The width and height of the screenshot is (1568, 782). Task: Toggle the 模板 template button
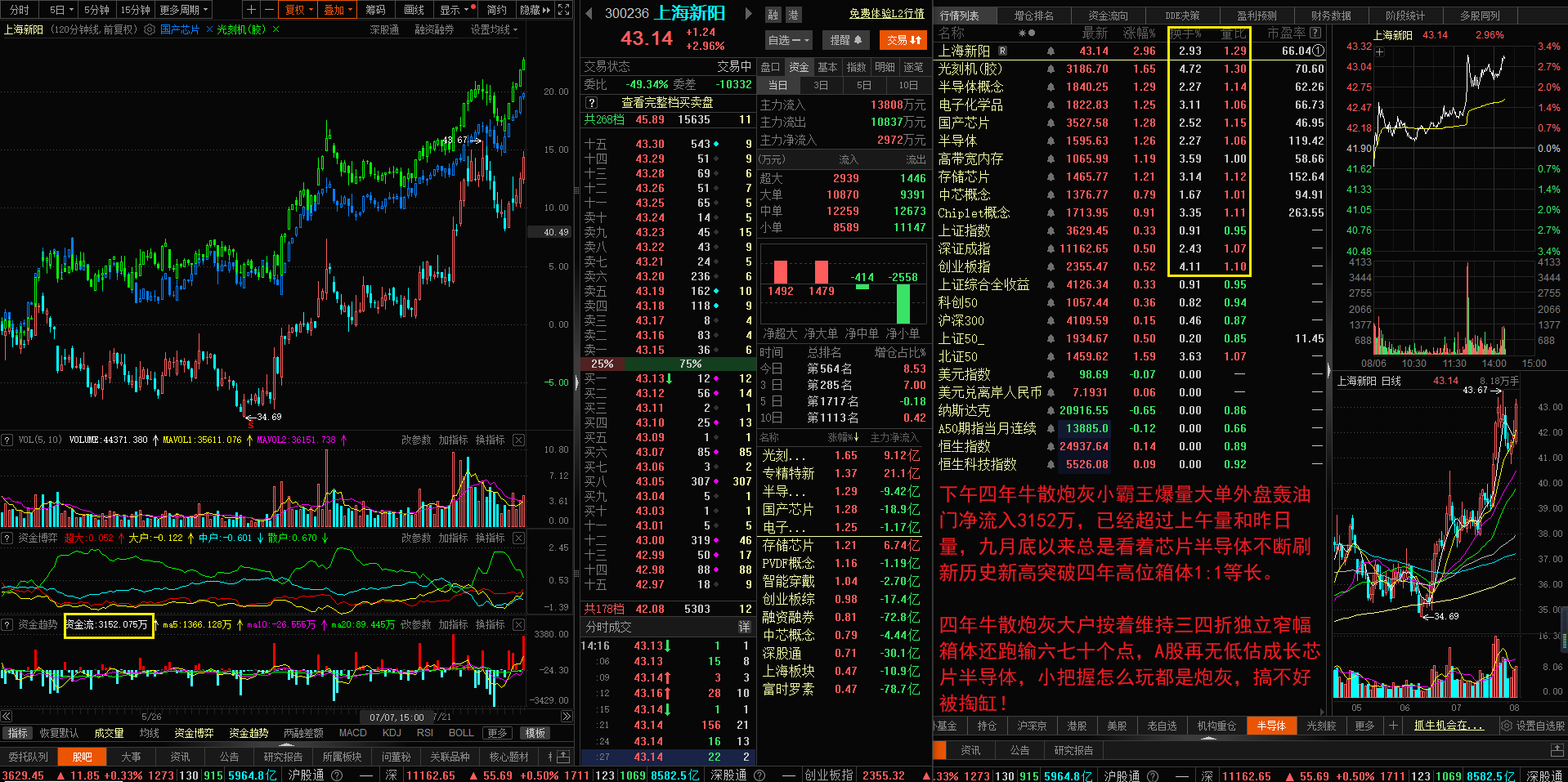point(535,733)
